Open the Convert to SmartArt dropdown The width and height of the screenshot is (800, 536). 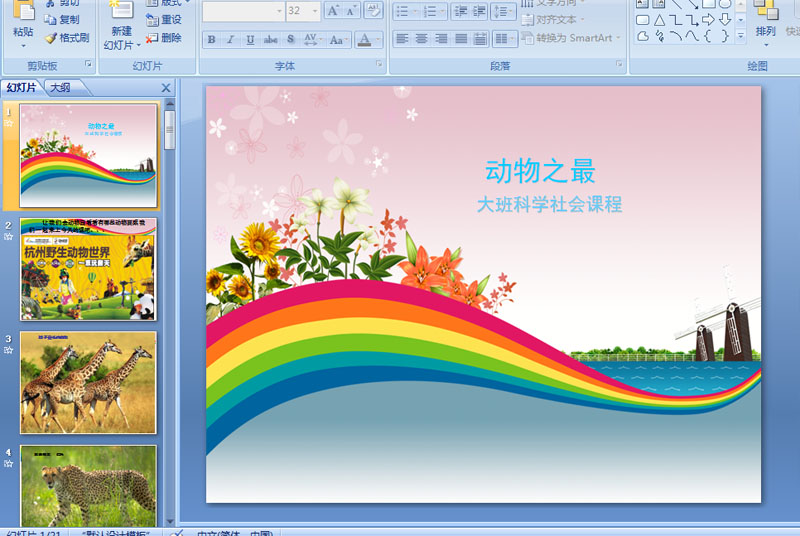coord(617,38)
